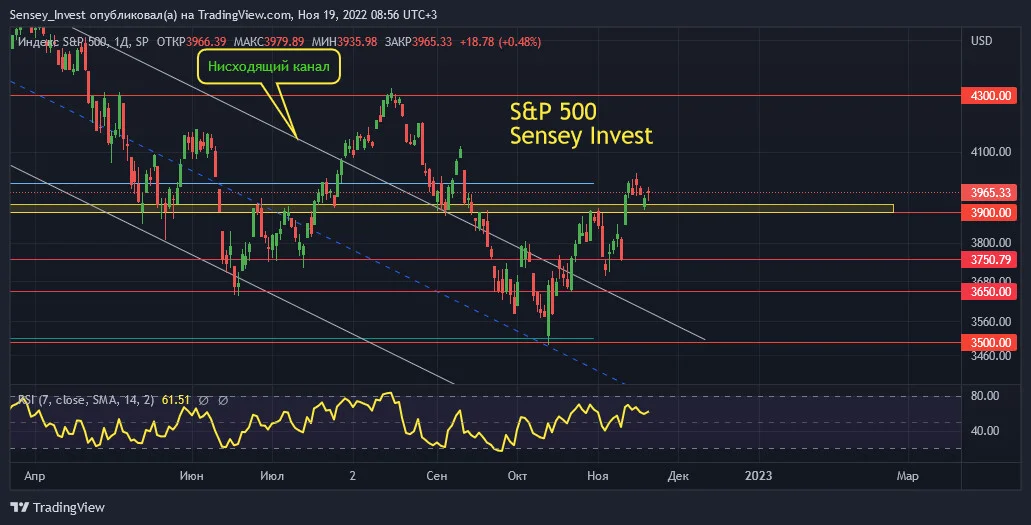Click the ∅ symbol right after RSI value 61.51
The image size is (1031, 525).
click(204, 400)
